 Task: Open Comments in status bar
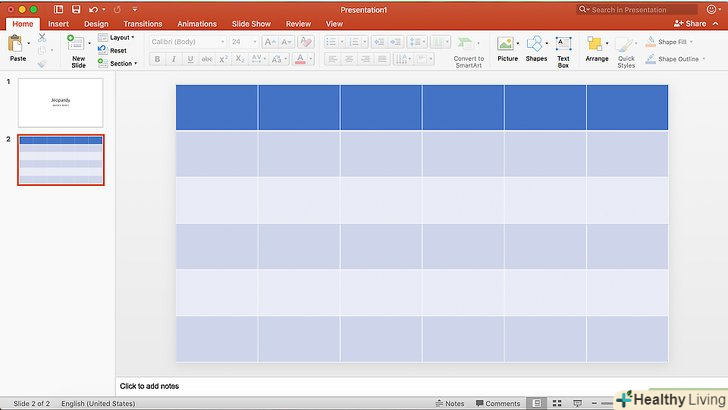click(x=498, y=403)
